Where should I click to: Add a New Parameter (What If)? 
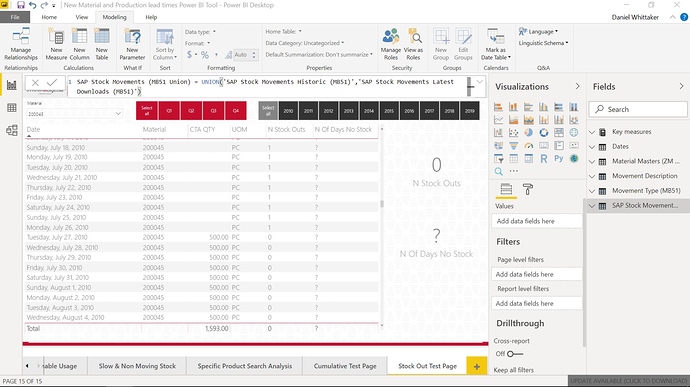pos(132,44)
